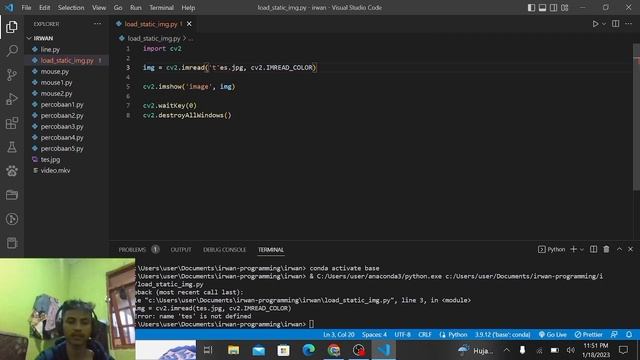Open the Source Control view

click(x=12, y=75)
